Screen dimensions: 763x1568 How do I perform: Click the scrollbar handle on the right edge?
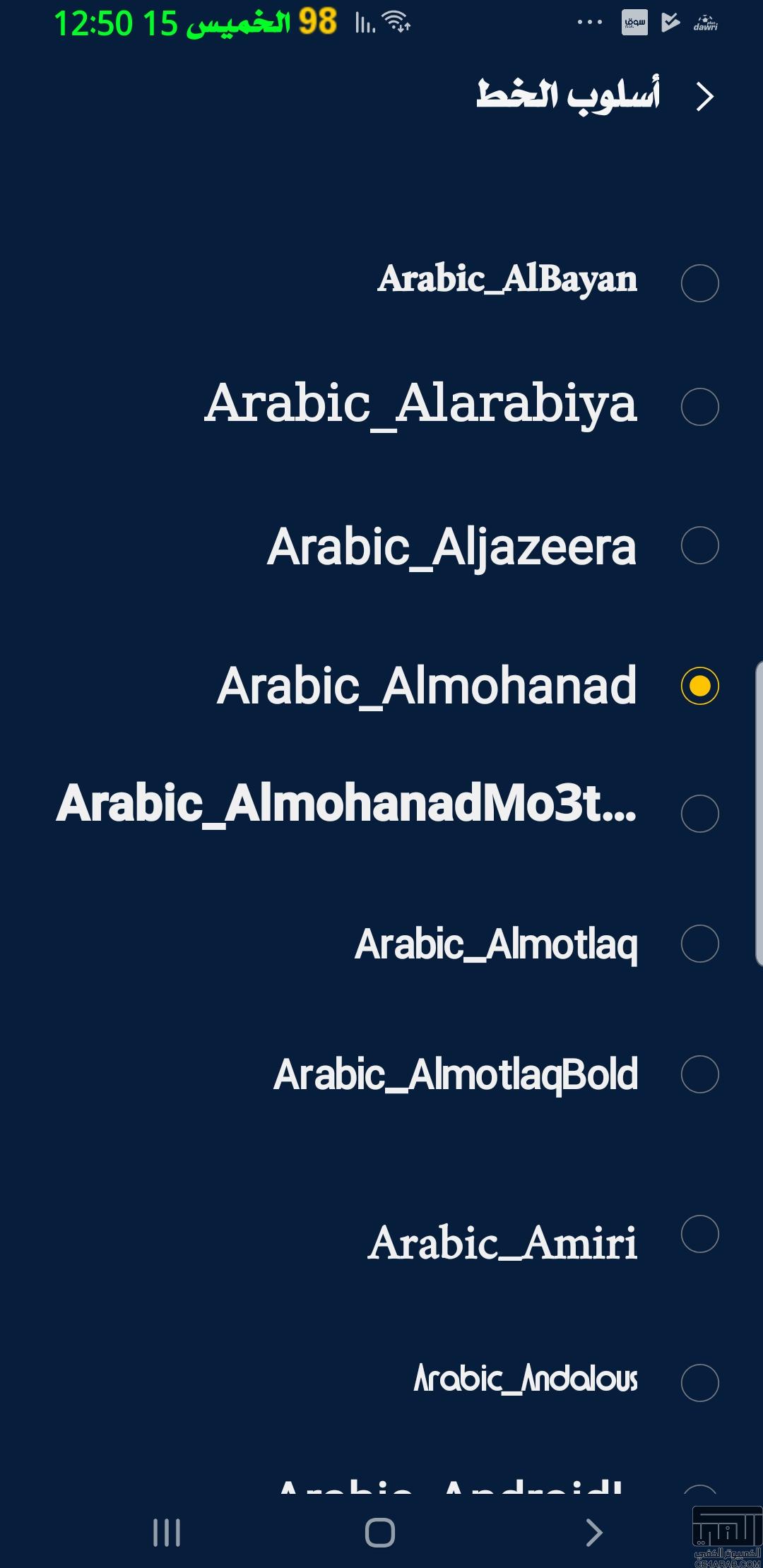pyautogui.click(x=759, y=814)
